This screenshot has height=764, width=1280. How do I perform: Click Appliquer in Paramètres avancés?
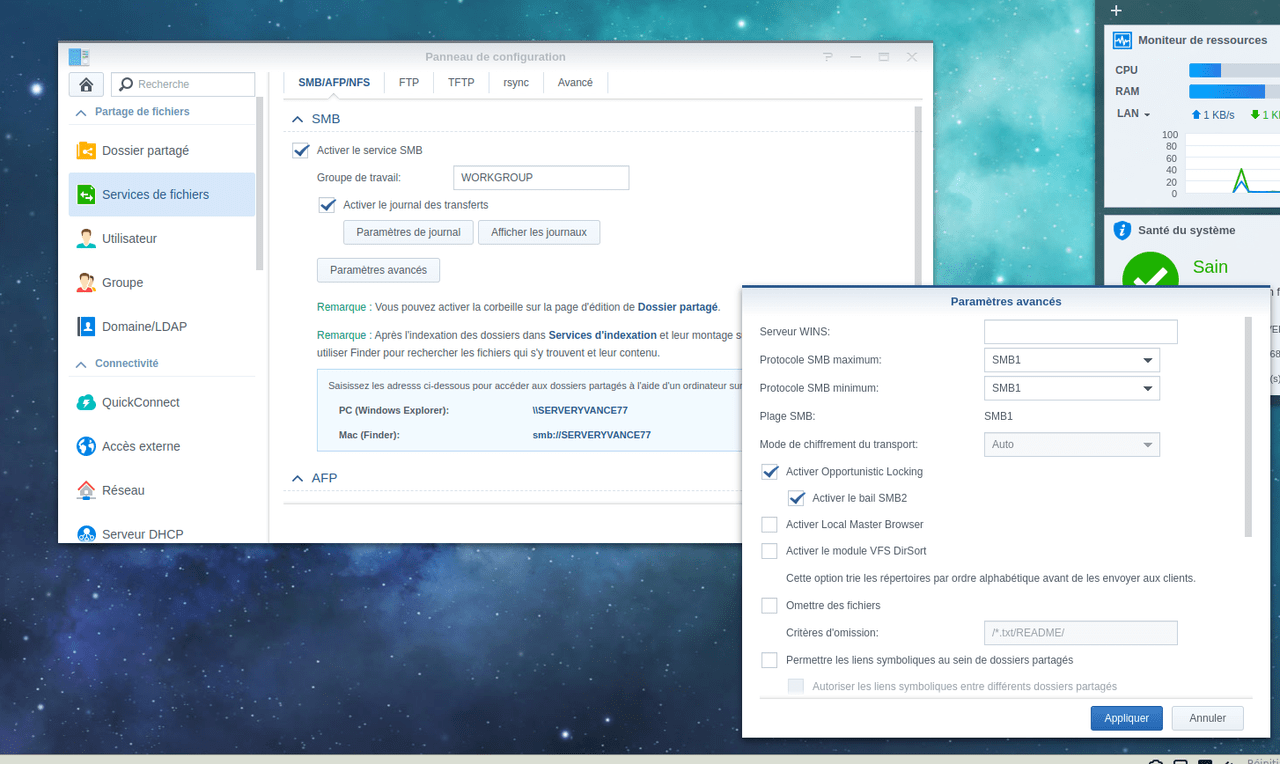click(x=1126, y=718)
